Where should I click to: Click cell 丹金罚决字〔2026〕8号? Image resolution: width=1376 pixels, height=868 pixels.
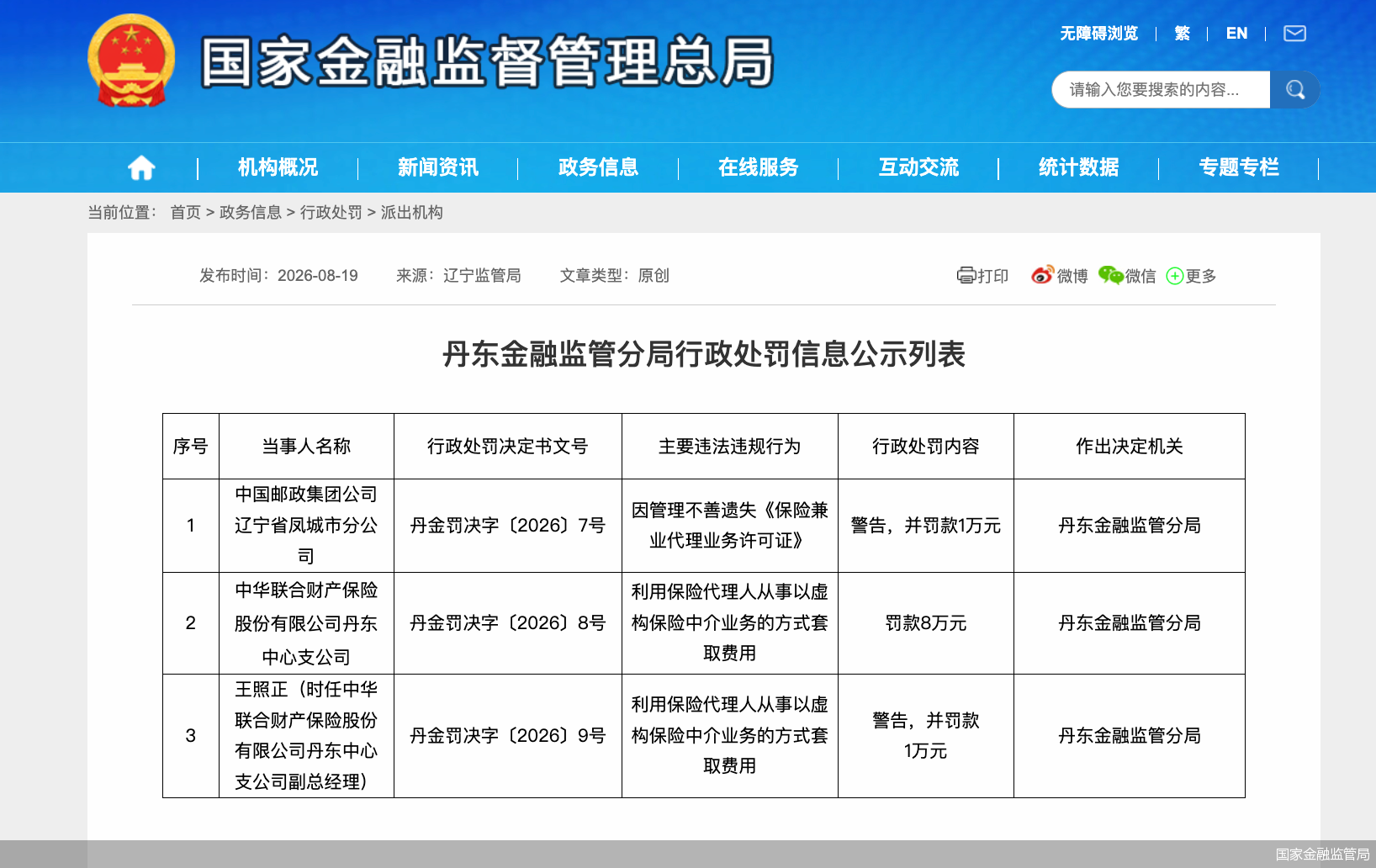point(508,623)
